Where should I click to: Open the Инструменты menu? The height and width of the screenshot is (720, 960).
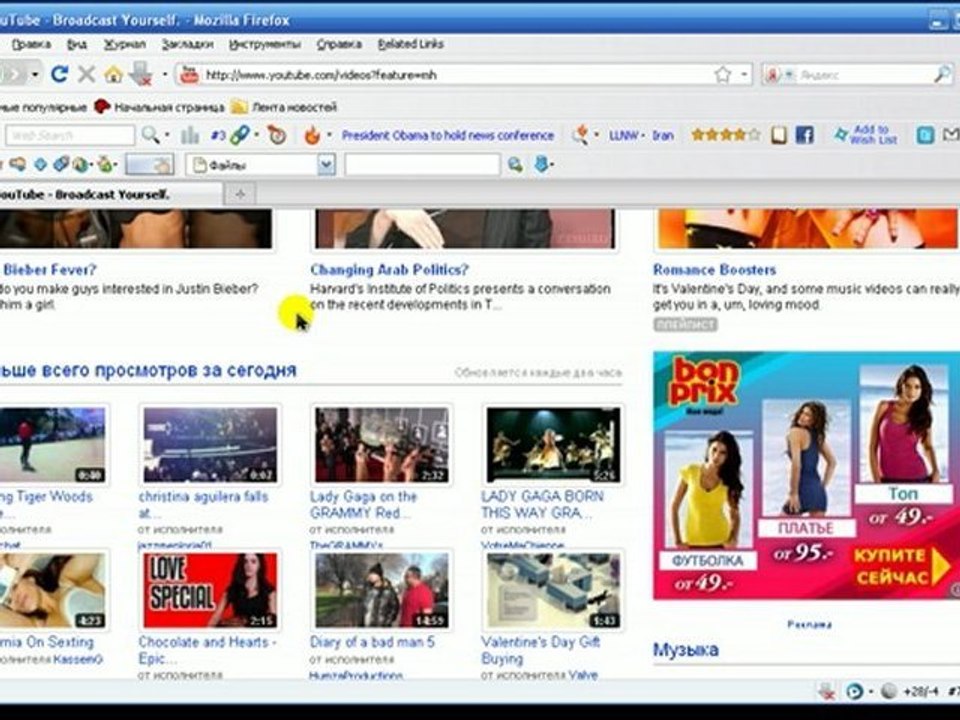click(x=264, y=44)
